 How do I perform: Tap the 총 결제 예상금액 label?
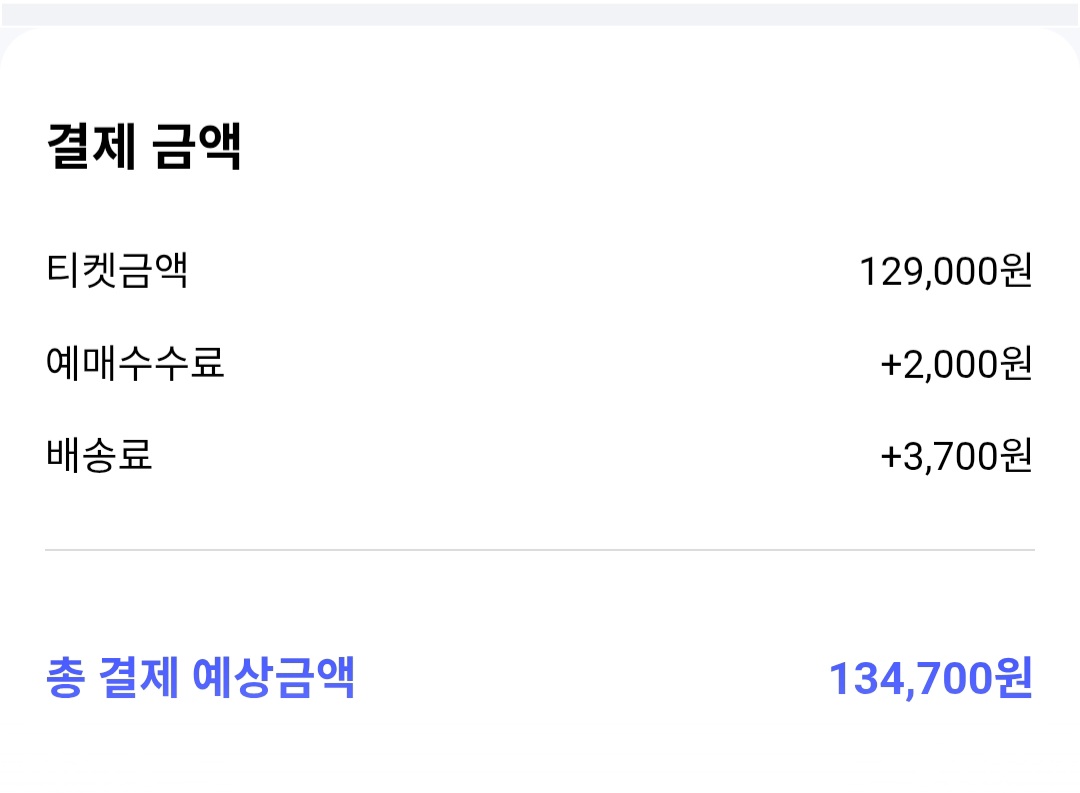coord(200,679)
